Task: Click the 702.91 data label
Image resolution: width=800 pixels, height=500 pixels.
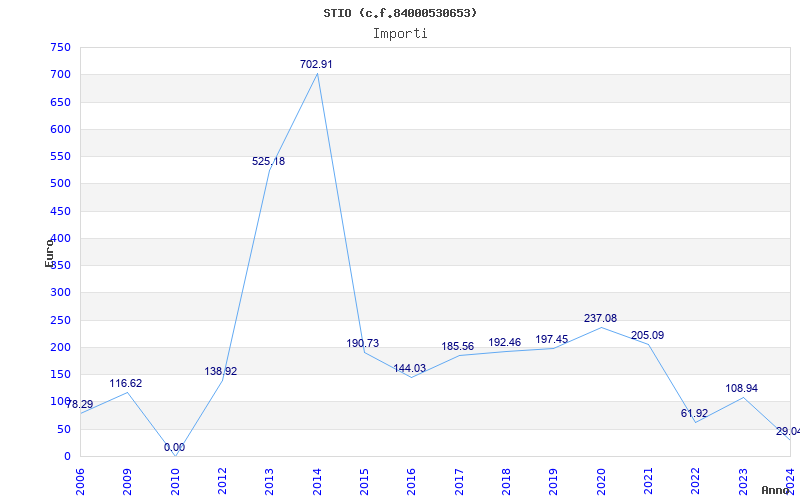Action: pyautogui.click(x=316, y=64)
